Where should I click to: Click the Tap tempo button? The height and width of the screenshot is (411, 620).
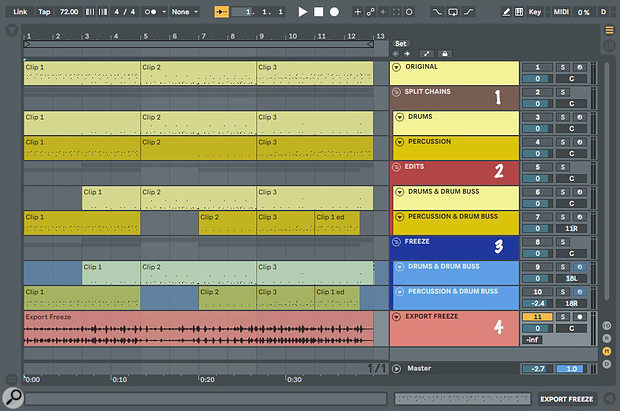click(x=44, y=12)
